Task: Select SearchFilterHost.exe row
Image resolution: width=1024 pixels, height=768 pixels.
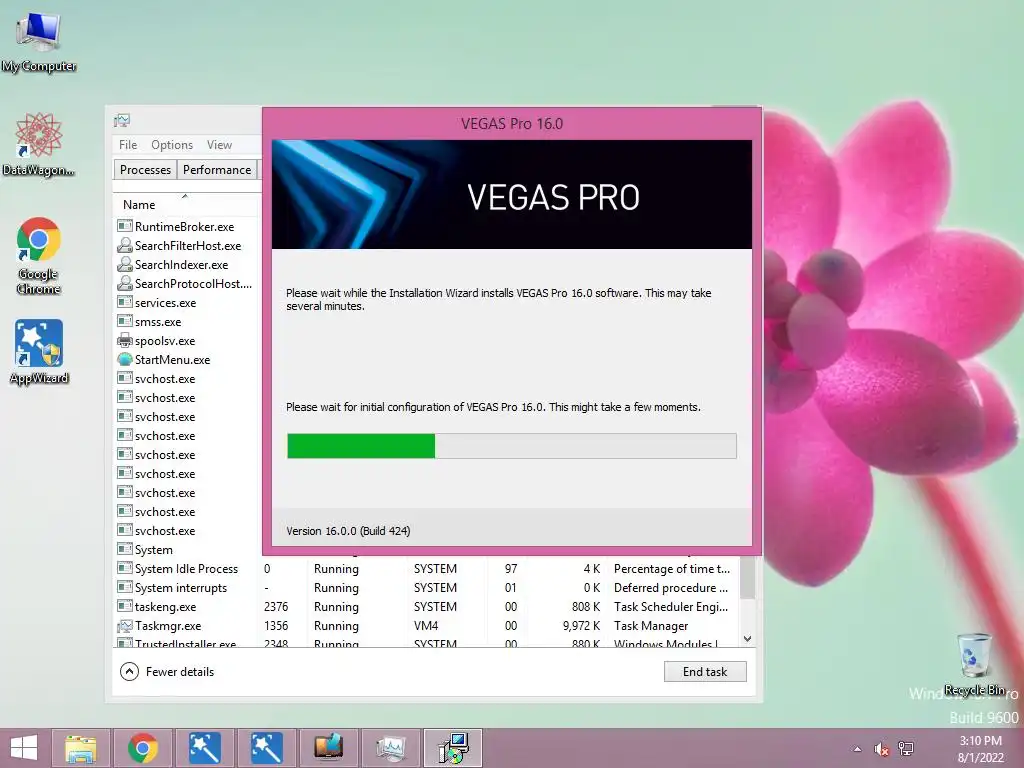Action: [187, 246]
